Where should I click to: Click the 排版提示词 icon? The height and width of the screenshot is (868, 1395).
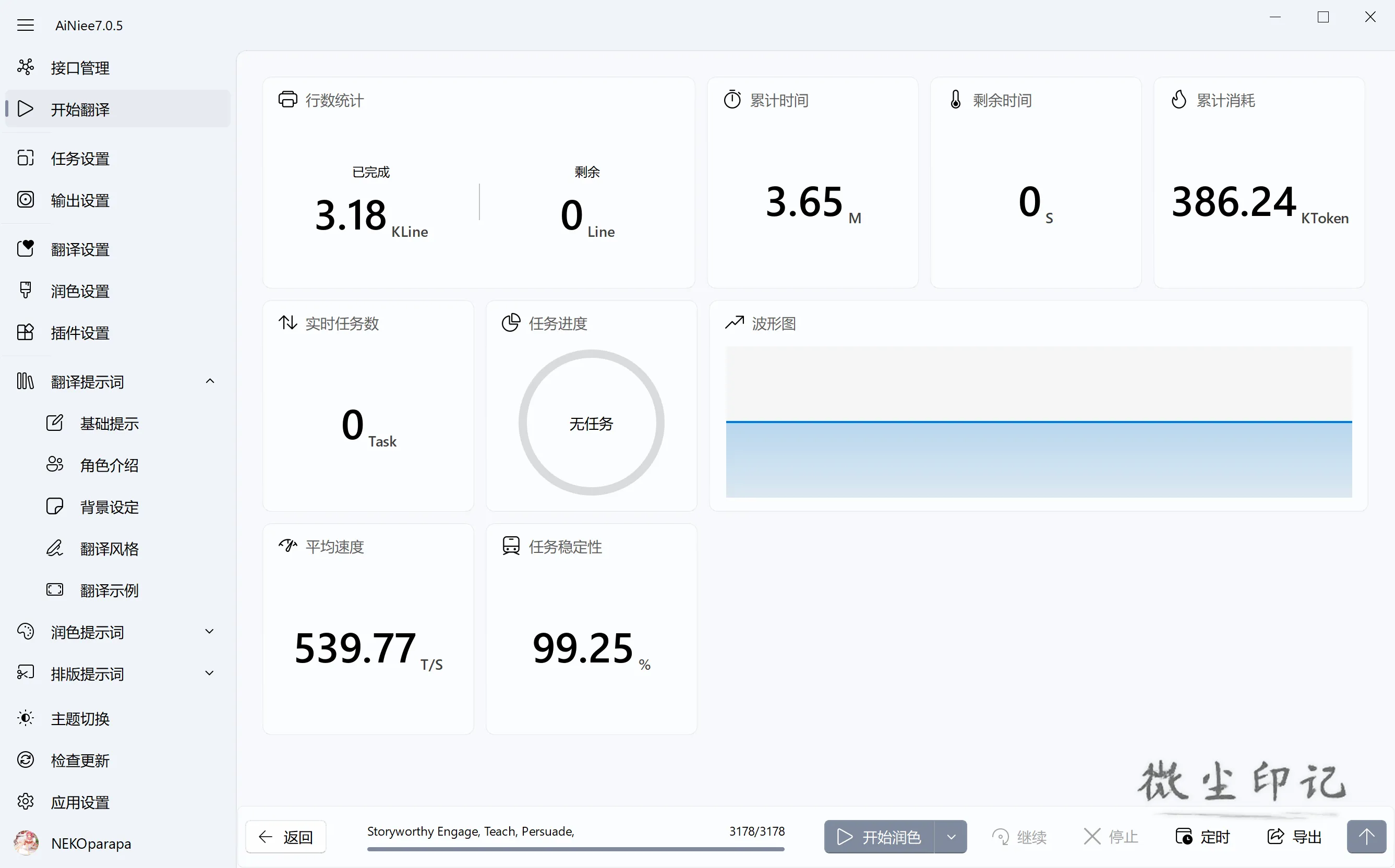[x=25, y=673]
